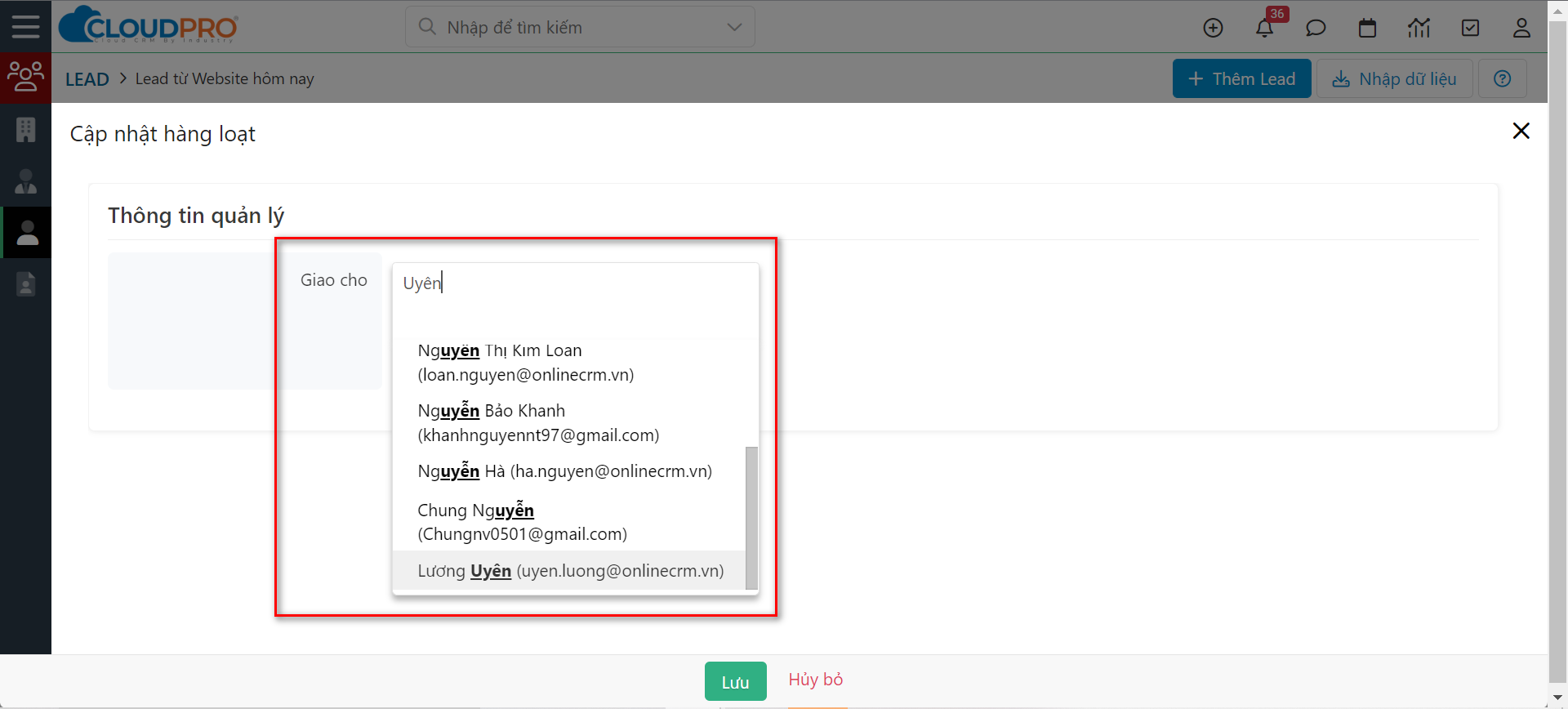Open the building organizations sidebar icon
The image size is (1568, 709).
click(x=26, y=129)
